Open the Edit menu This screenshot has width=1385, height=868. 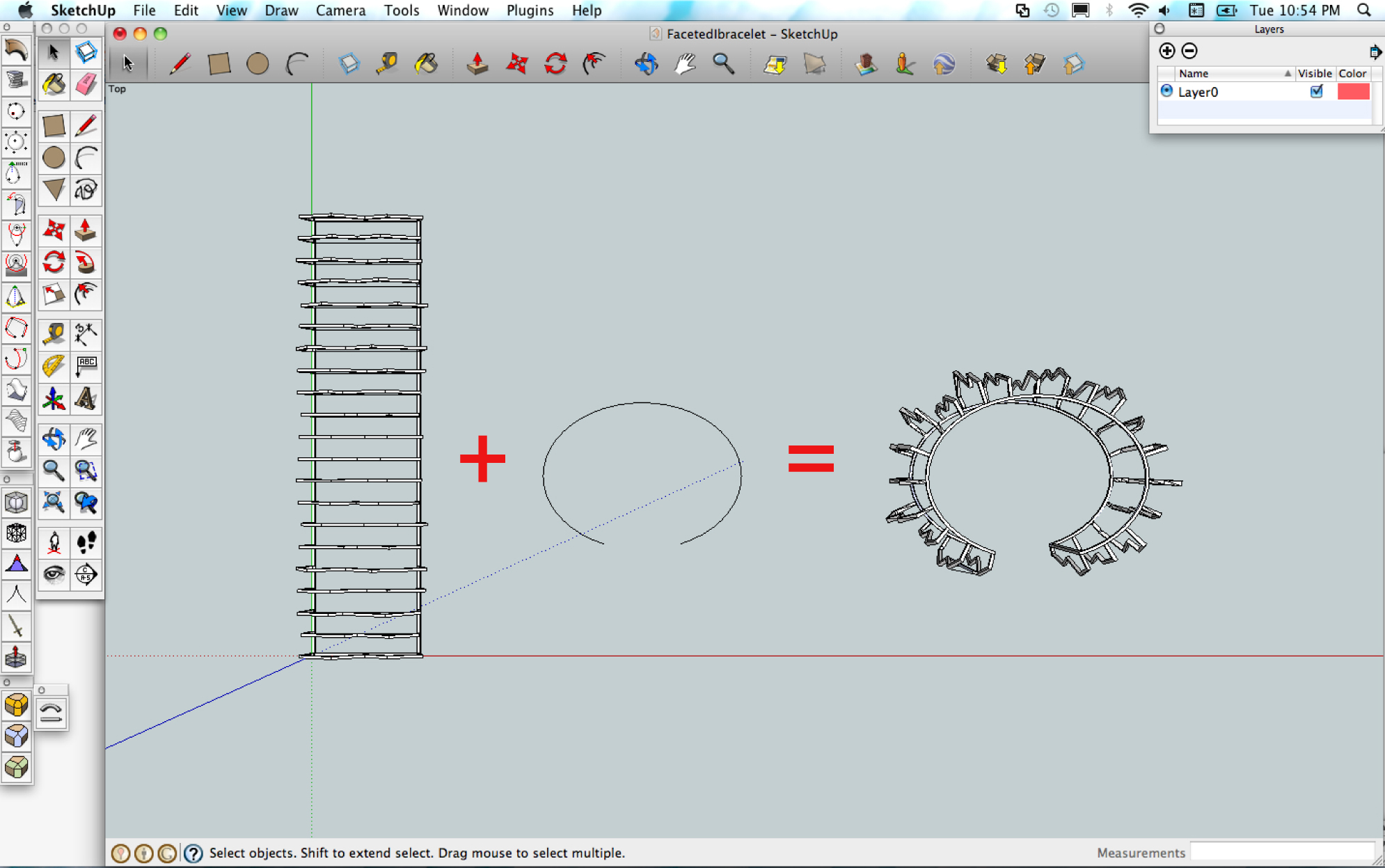pos(186,10)
